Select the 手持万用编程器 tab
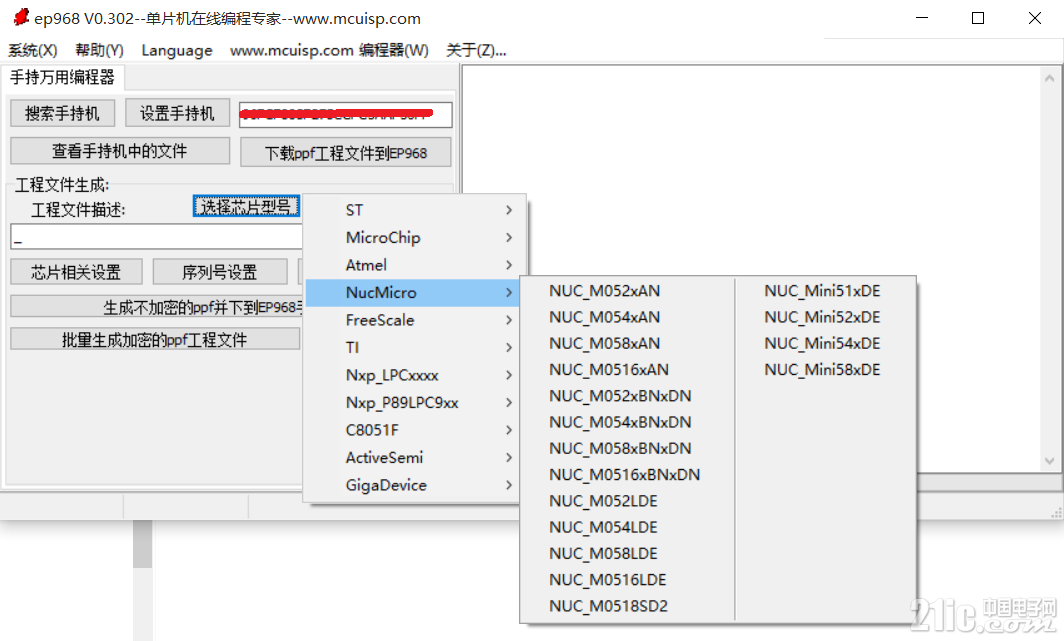The image size is (1064, 641). [62, 77]
